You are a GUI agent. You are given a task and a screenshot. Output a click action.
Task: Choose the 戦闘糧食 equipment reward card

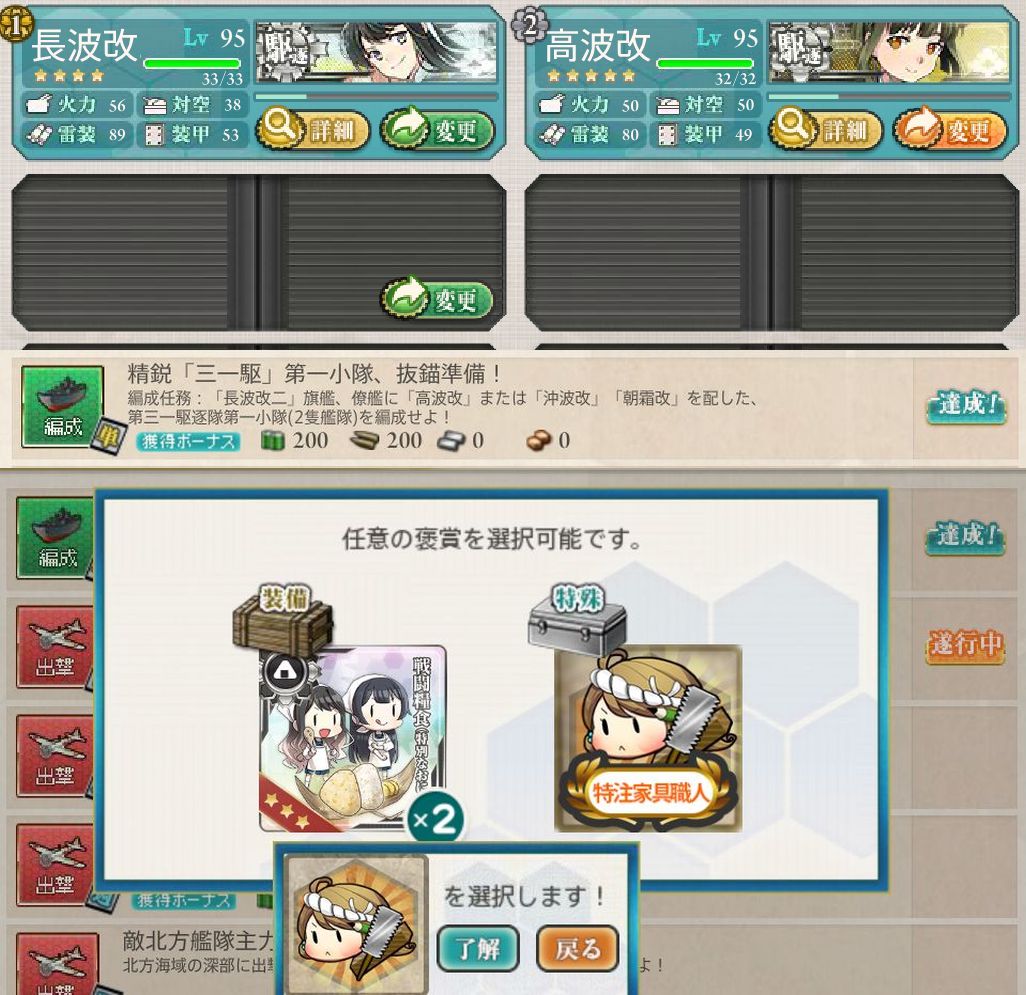click(x=353, y=739)
